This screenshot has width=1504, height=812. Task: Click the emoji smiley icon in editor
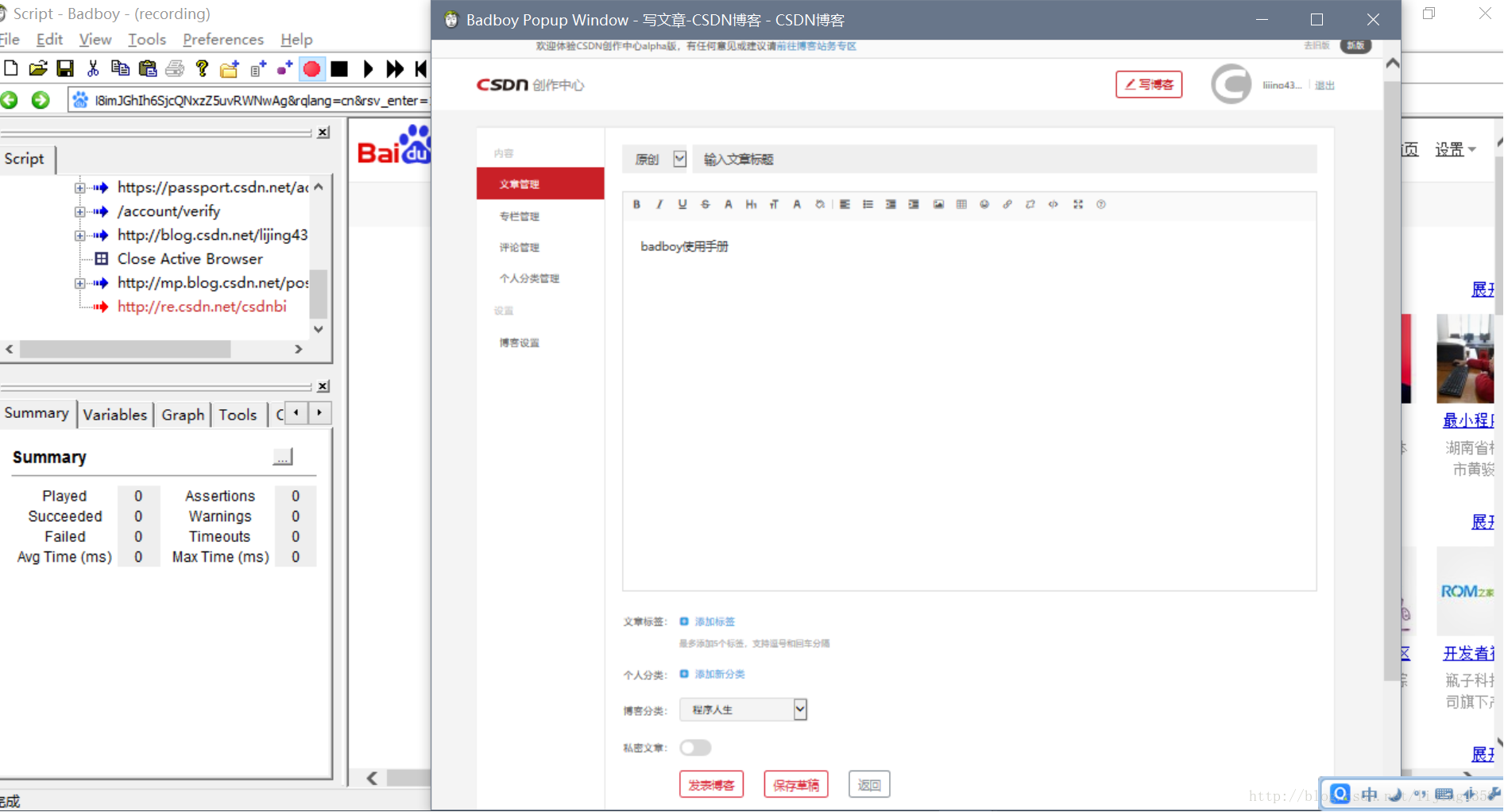pyautogui.click(x=984, y=204)
